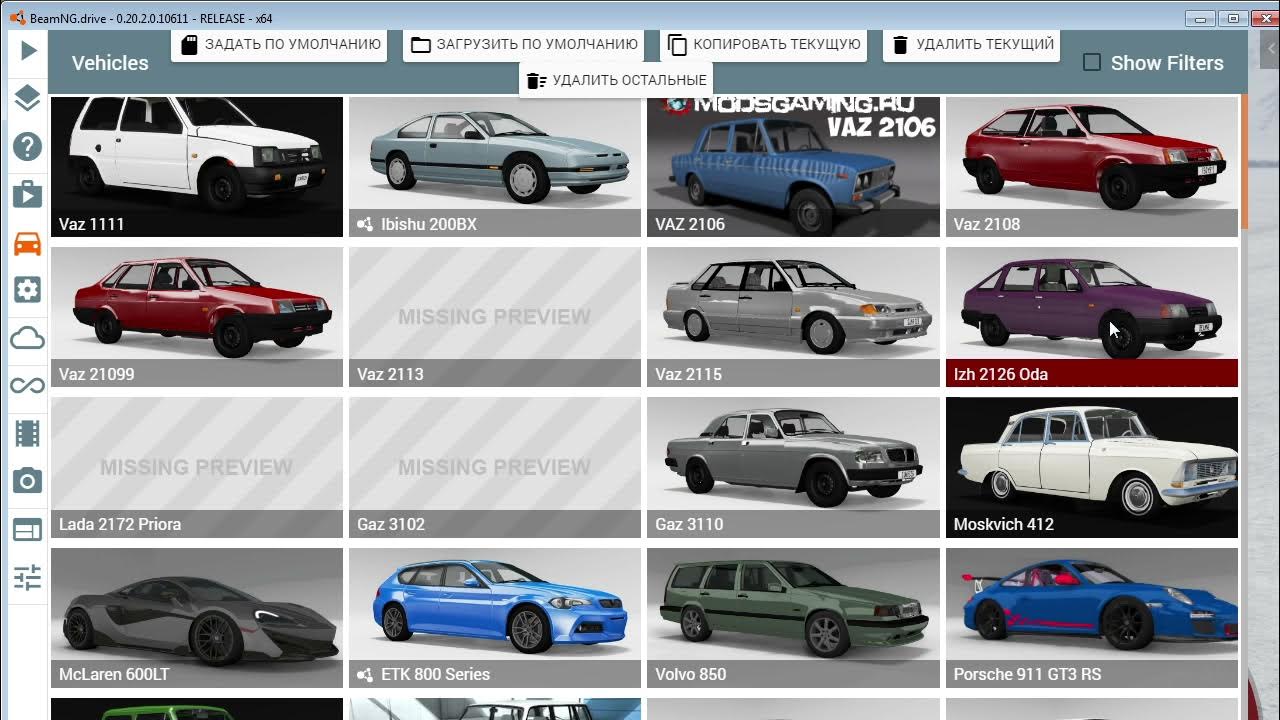Select the Vaz 2115 vehicle
This screenshot has height=720, width=1280.
(793, 317)
